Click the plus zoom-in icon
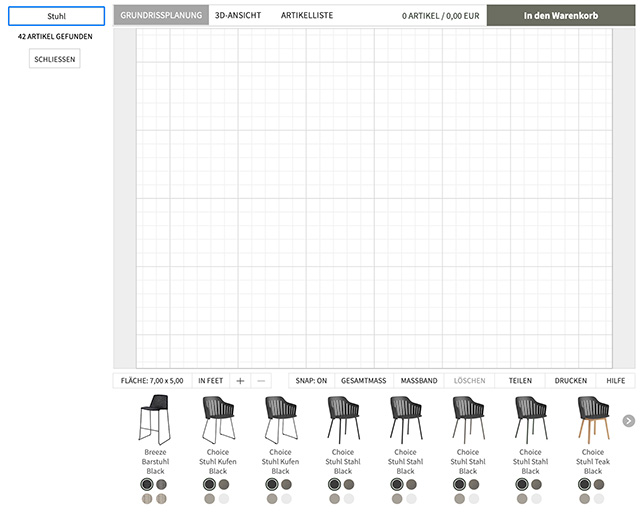 pos(240,381)
